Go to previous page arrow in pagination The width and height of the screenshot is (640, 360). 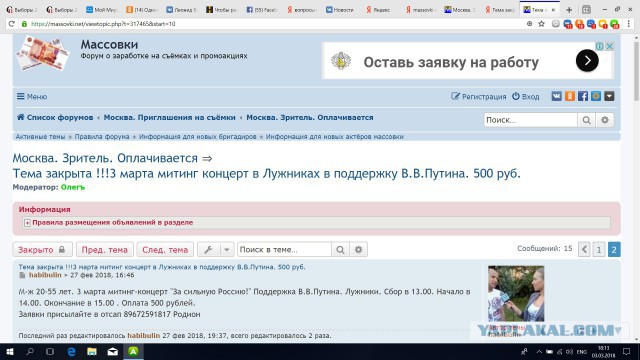point(584,249)
